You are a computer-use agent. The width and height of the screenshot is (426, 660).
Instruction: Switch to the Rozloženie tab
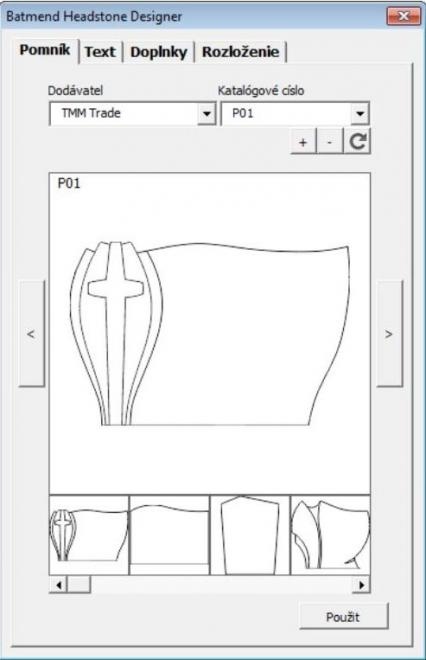pyautogui.click(x=240, y=52)
